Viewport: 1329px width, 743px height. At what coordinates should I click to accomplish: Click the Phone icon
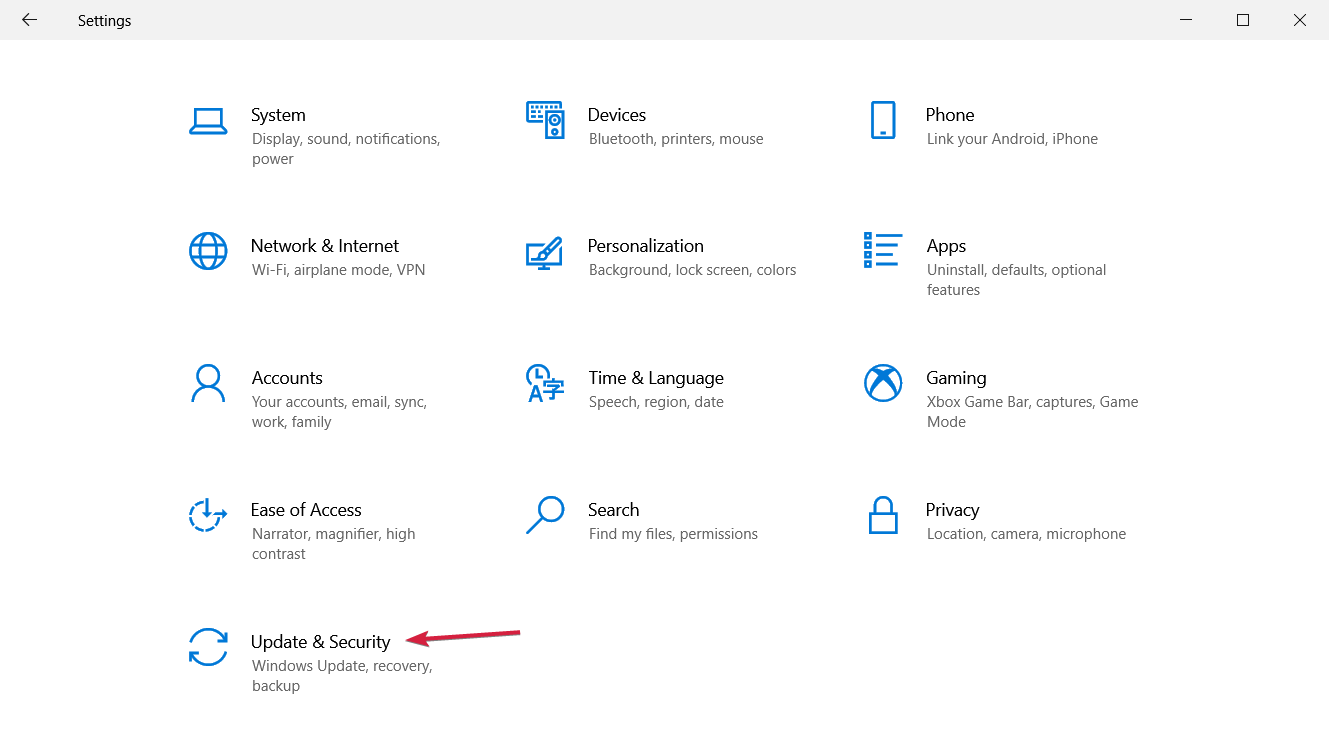[883, 120]
